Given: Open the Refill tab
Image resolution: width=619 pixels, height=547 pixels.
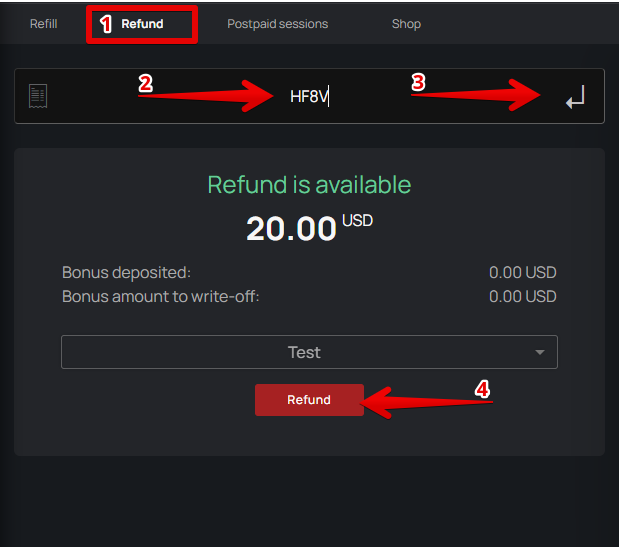Looking at the screenshot, I should pyautogui.click(x=43, y=24).
